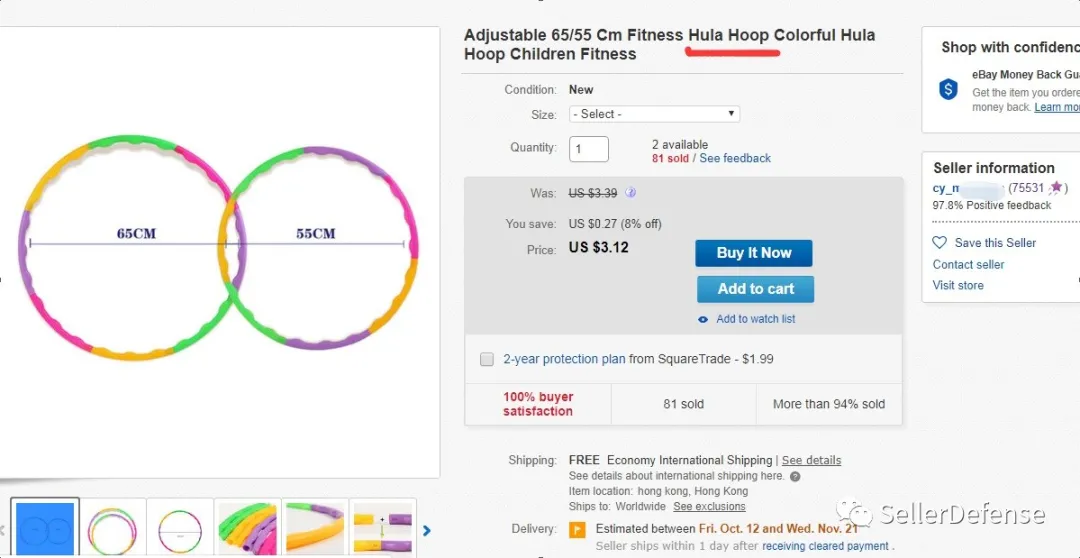Open the Visit store link

[958, 285]
